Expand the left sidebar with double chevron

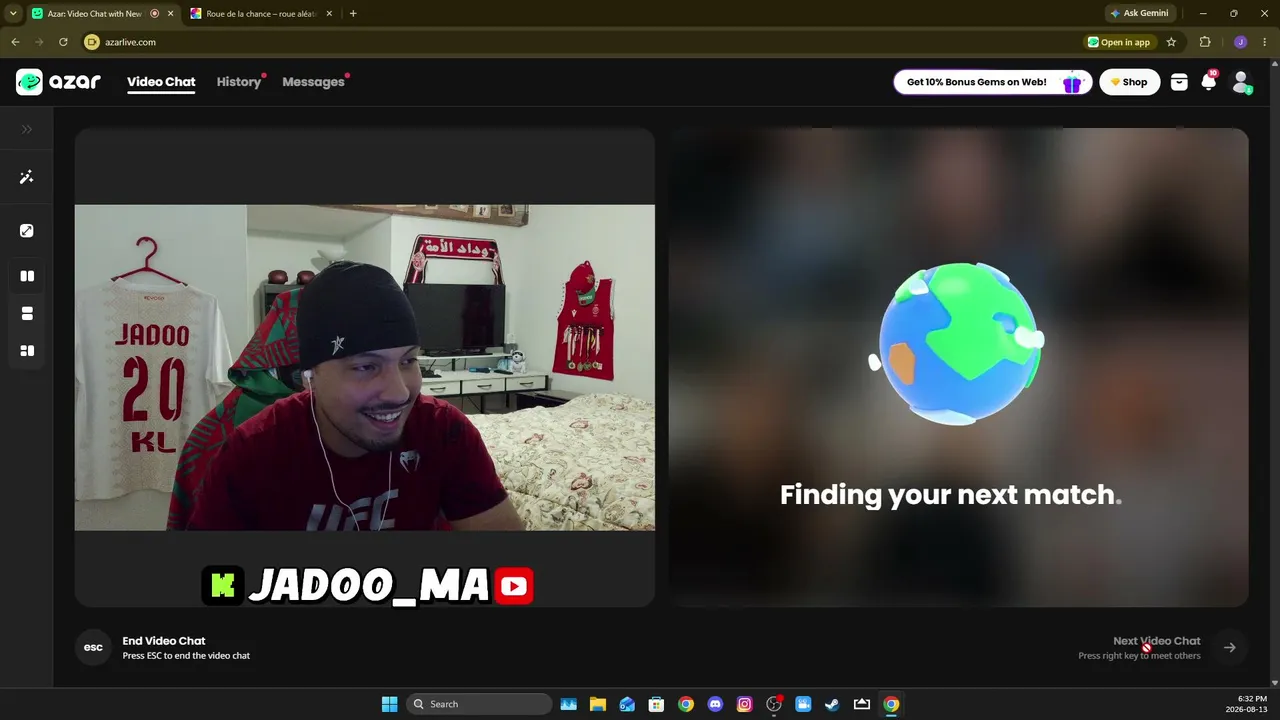click(x=27, y=129)
